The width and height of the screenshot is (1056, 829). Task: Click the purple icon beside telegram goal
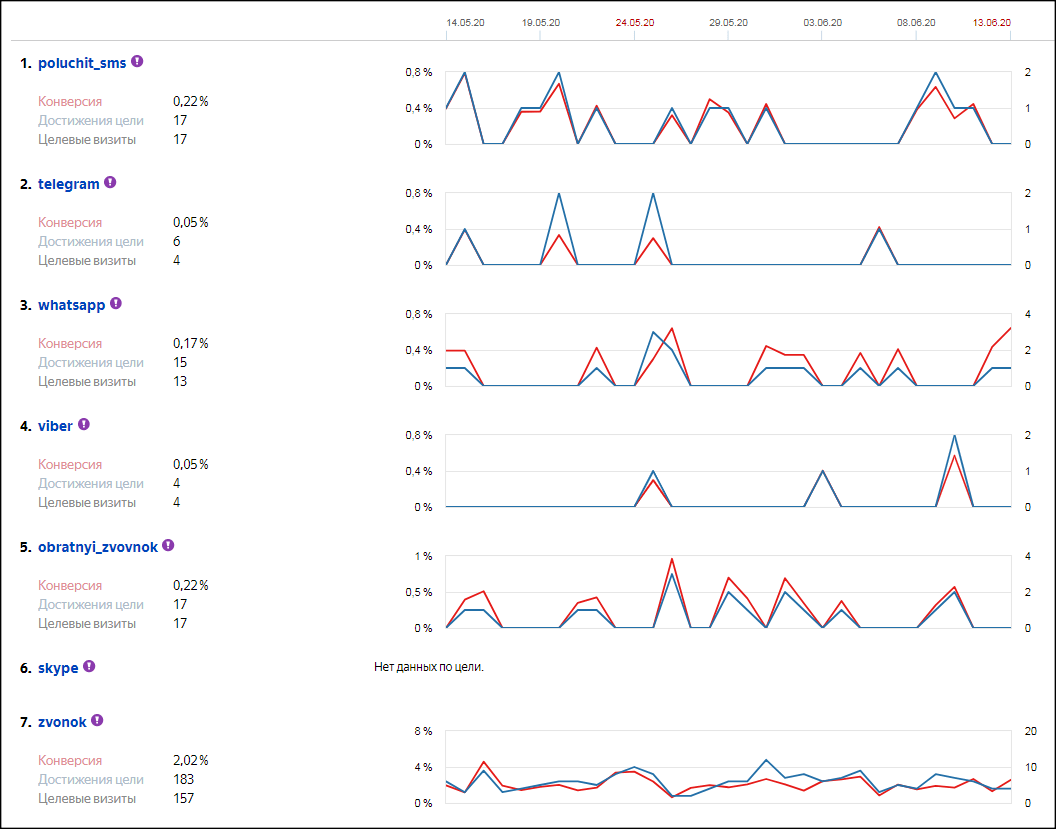pos(110,182)
